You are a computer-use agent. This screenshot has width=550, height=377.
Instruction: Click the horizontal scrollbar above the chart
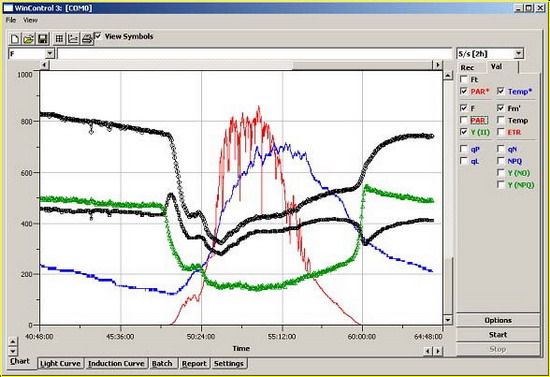click(x=241, y=65)
